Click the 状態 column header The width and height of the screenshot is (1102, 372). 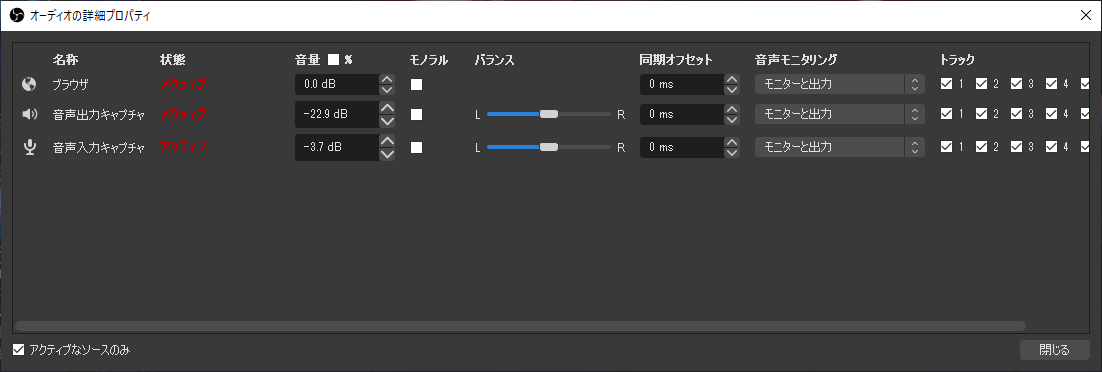coord(173,60)
